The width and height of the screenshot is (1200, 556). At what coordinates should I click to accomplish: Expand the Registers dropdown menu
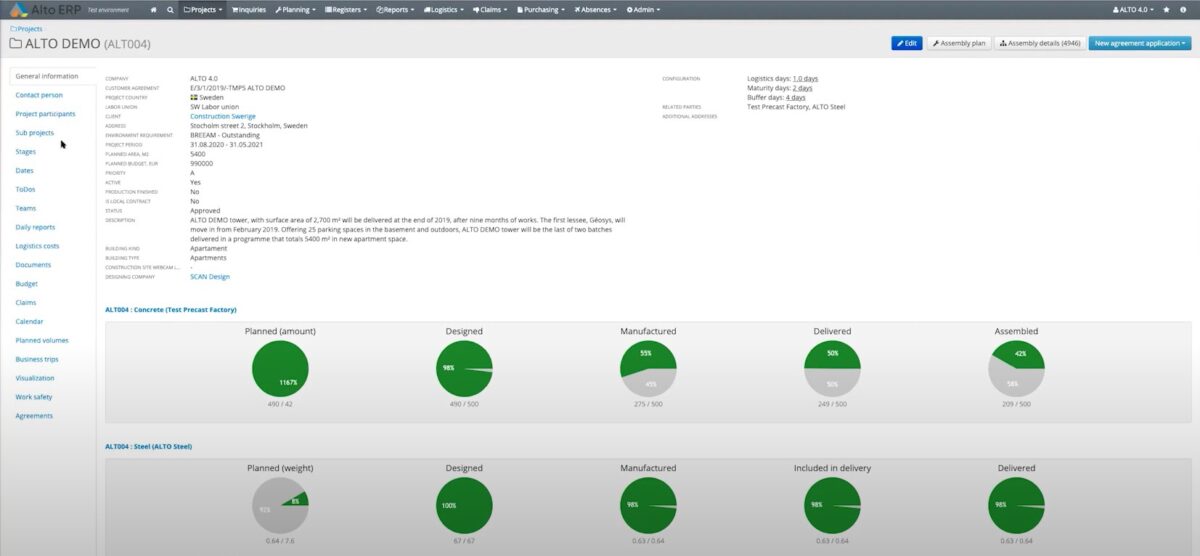pos(345,9)
